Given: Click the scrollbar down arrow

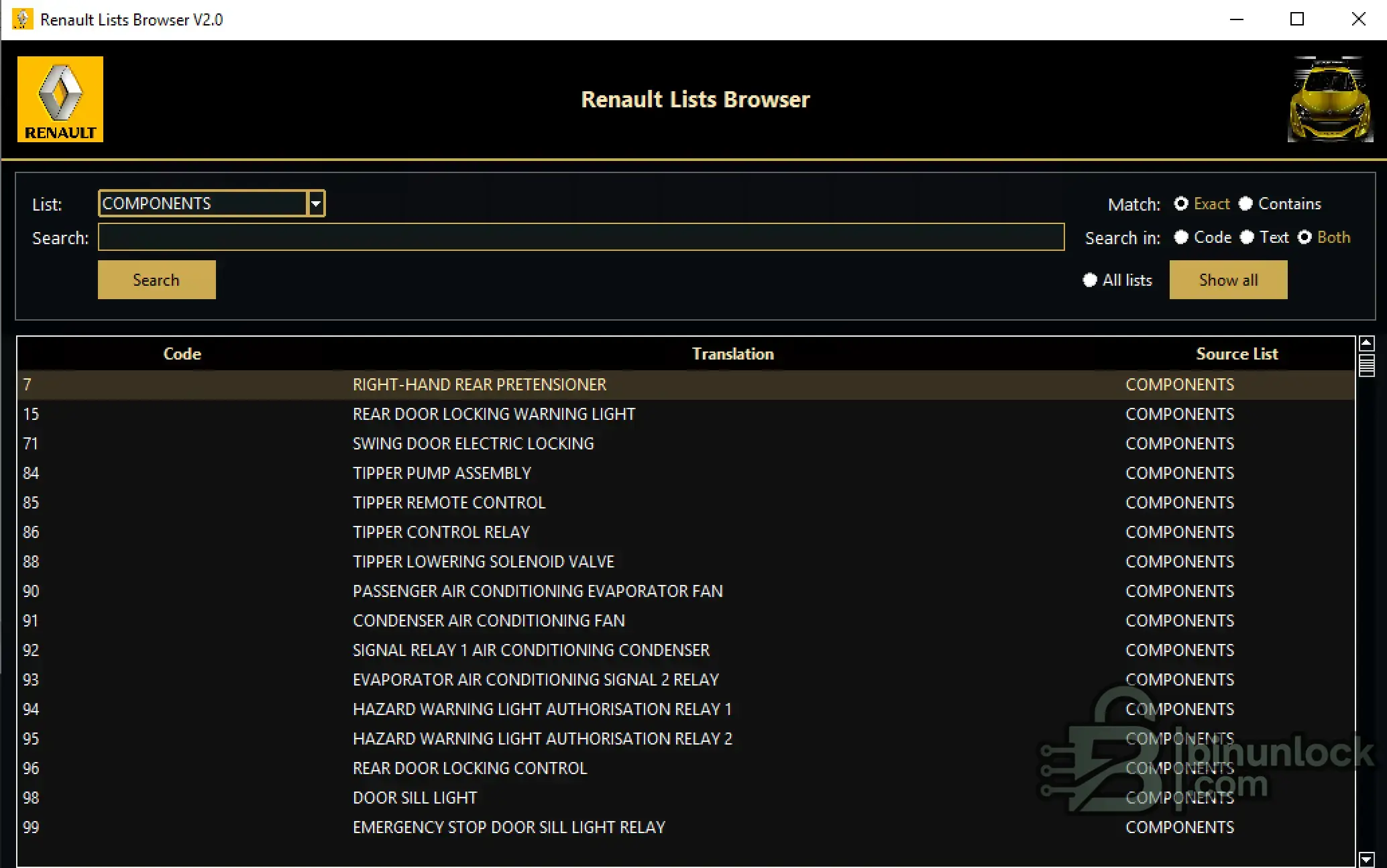Looking at the screenshot, I should tap(1366, 859).
